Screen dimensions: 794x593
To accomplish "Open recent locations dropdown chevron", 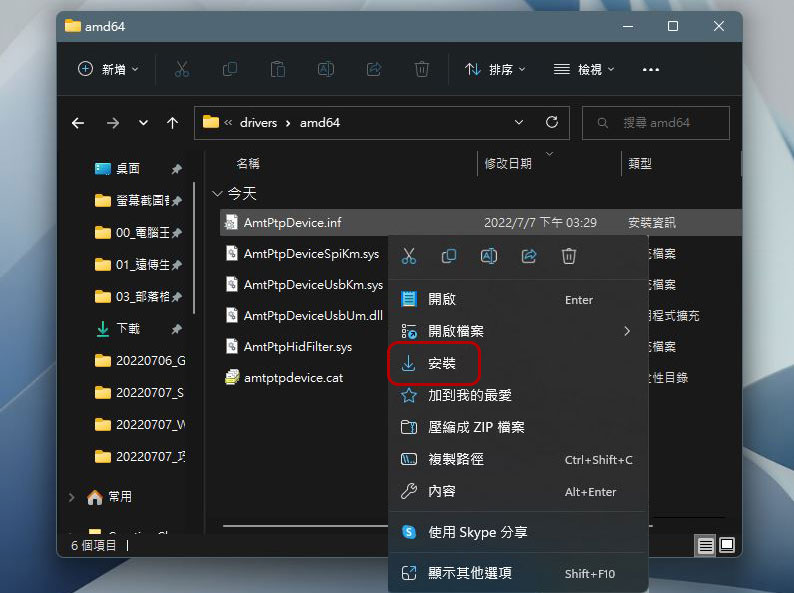I will coord(143,123).
